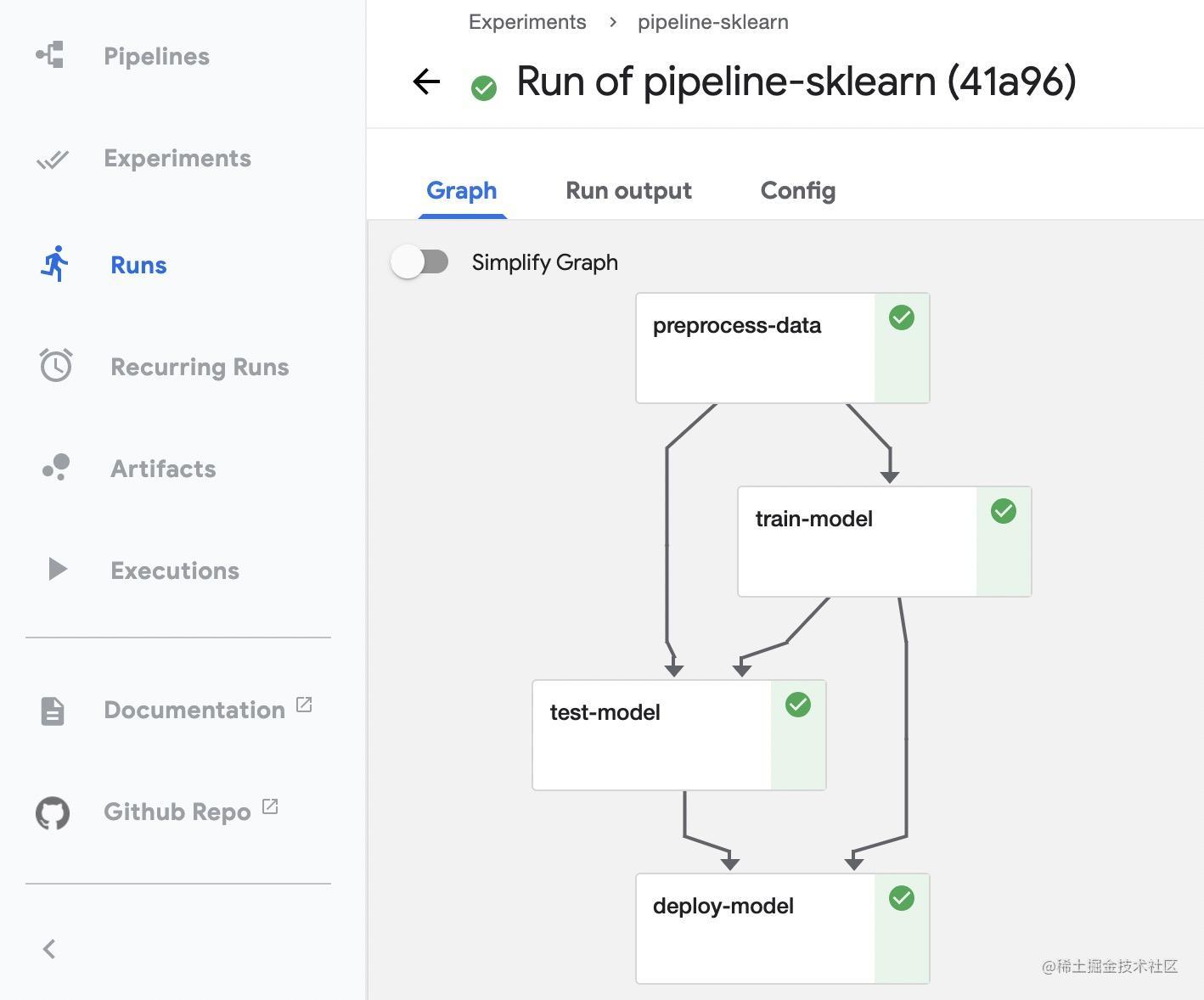Open the Config tab

point(796,190)
